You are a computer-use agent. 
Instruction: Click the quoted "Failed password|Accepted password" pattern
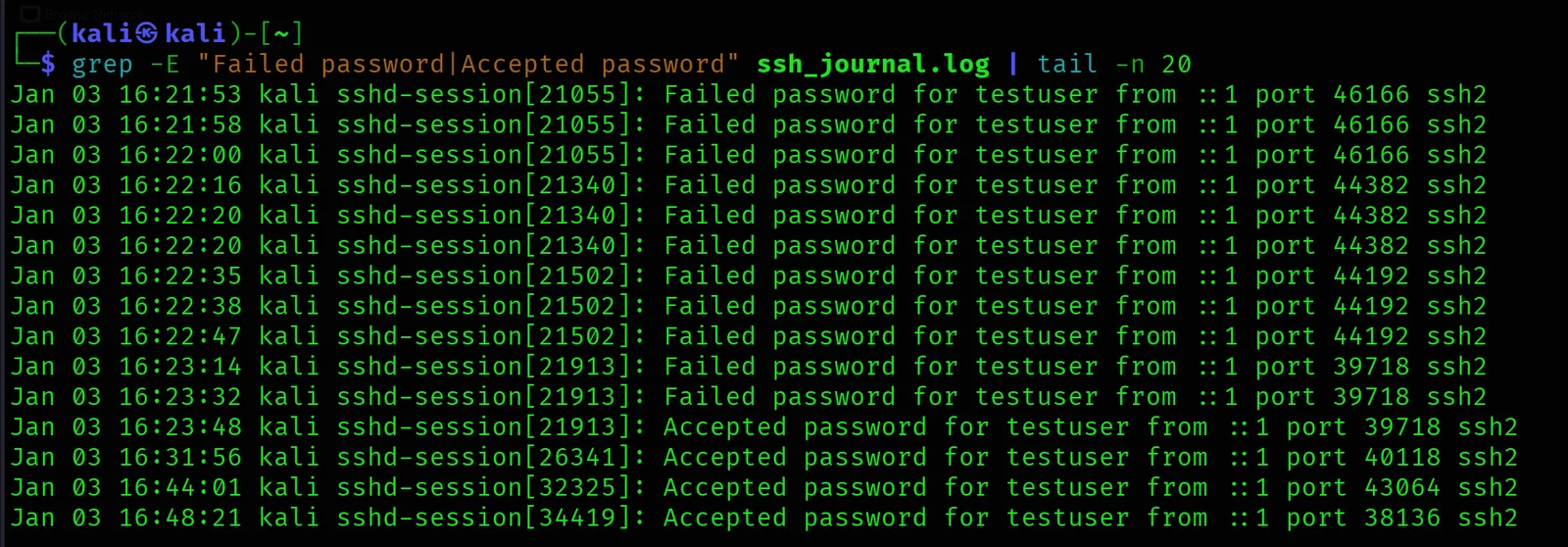click(x=467, y=65)
